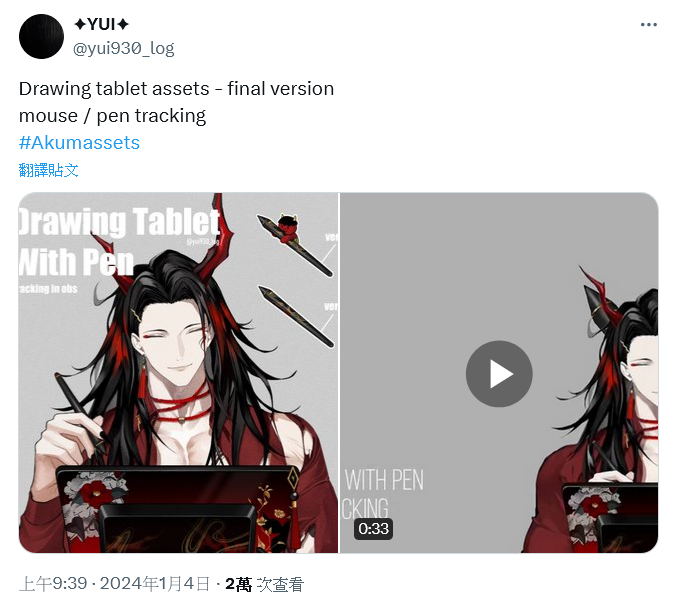
Task: Click the 0:33 duration badge
Action: click(x=373, y=528)
